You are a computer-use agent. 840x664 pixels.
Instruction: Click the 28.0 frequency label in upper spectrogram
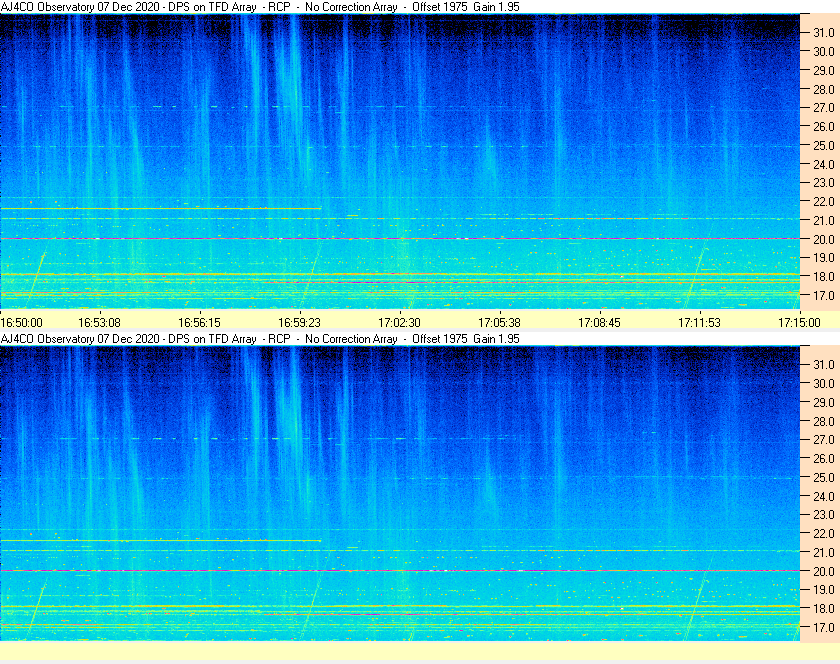point(824,89)
